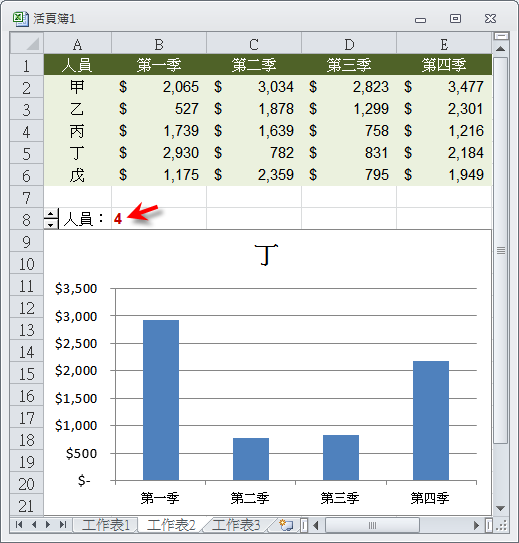Restore the workbook window

[455, 19]
